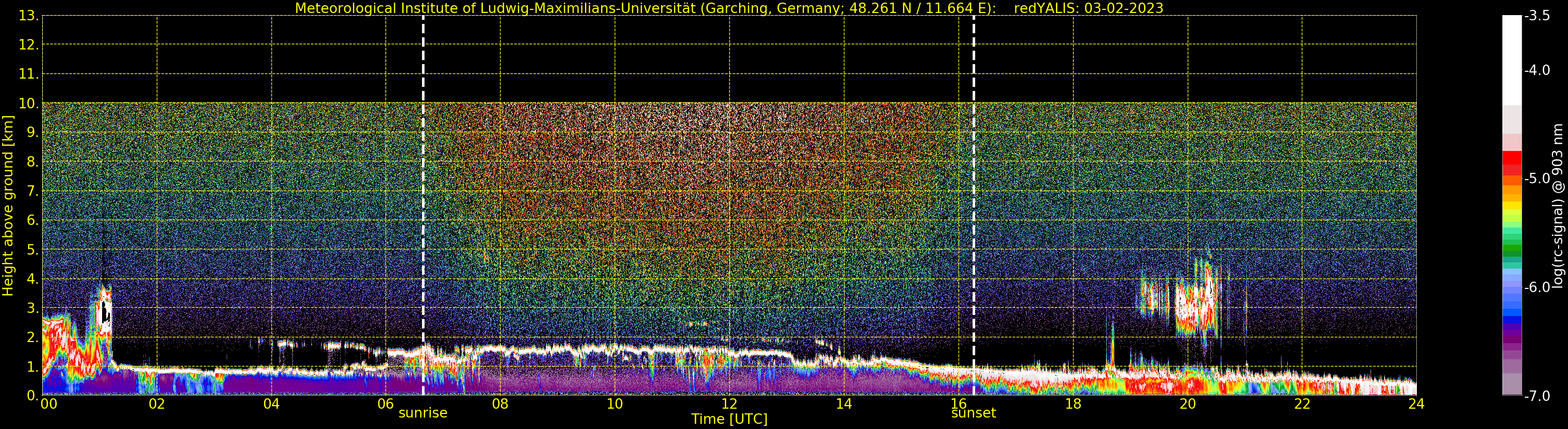Pick the white top section of the colorbar
This screenshot has width=1568, height=429.
coord(1512,60)
